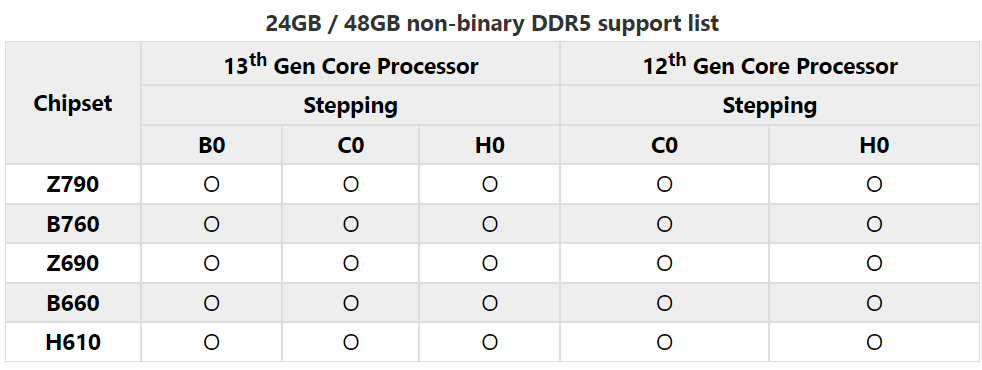Click the Z790 13th Gen B0 circle
Screen dimensions: 982x370
coord(212,184)
